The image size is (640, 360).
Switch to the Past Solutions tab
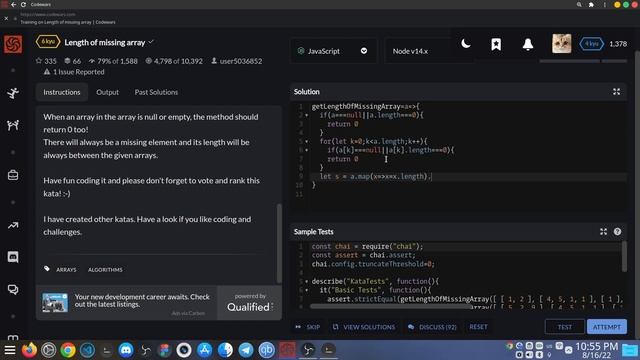pyautogui.click(x=156, y=92)
